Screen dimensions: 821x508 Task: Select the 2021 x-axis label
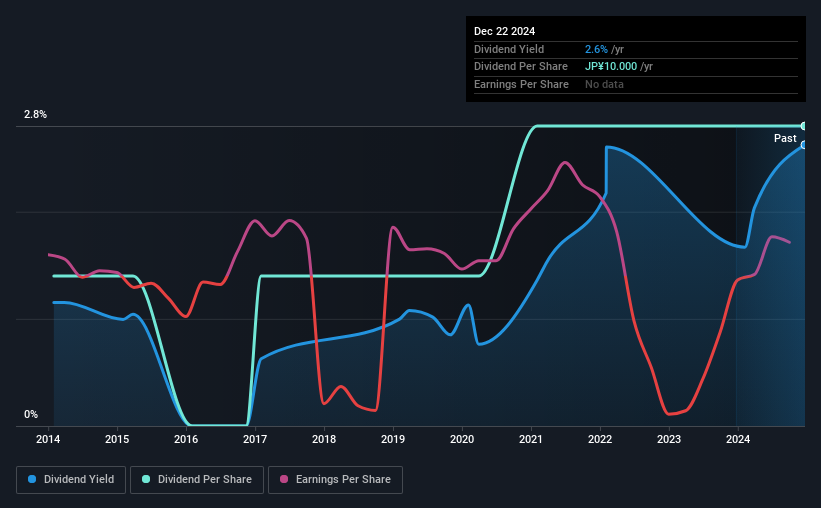pos(531,439)
